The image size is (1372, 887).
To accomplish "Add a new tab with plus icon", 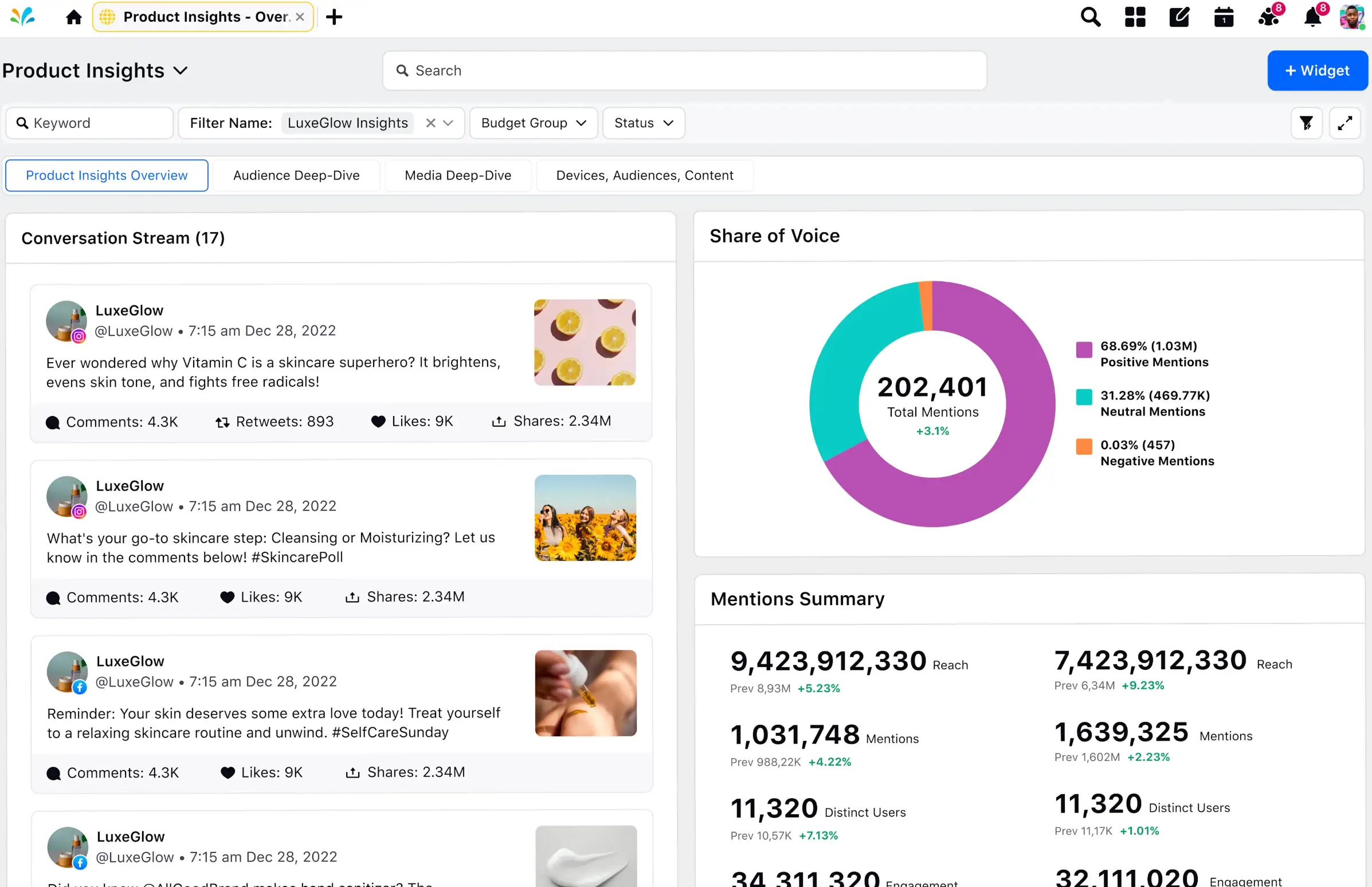I will 334,17.
